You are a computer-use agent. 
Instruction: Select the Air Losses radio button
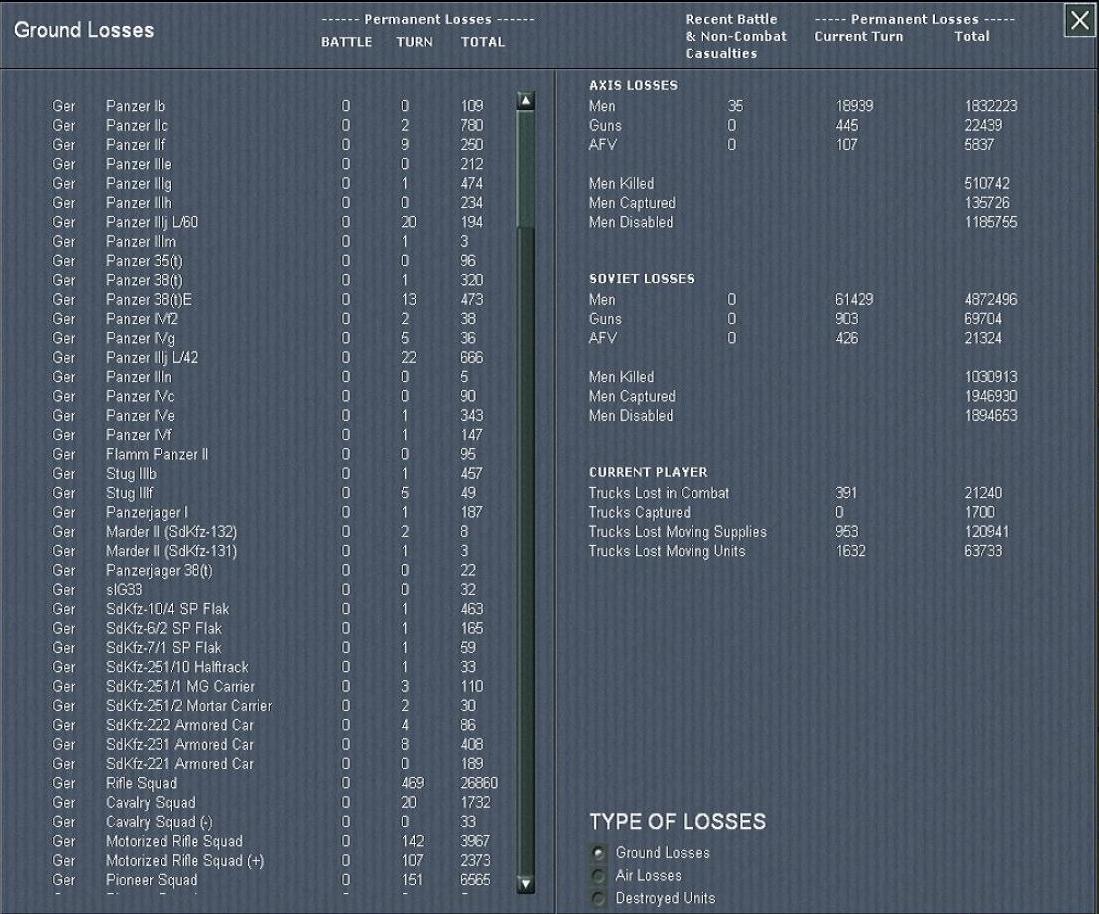599,875
